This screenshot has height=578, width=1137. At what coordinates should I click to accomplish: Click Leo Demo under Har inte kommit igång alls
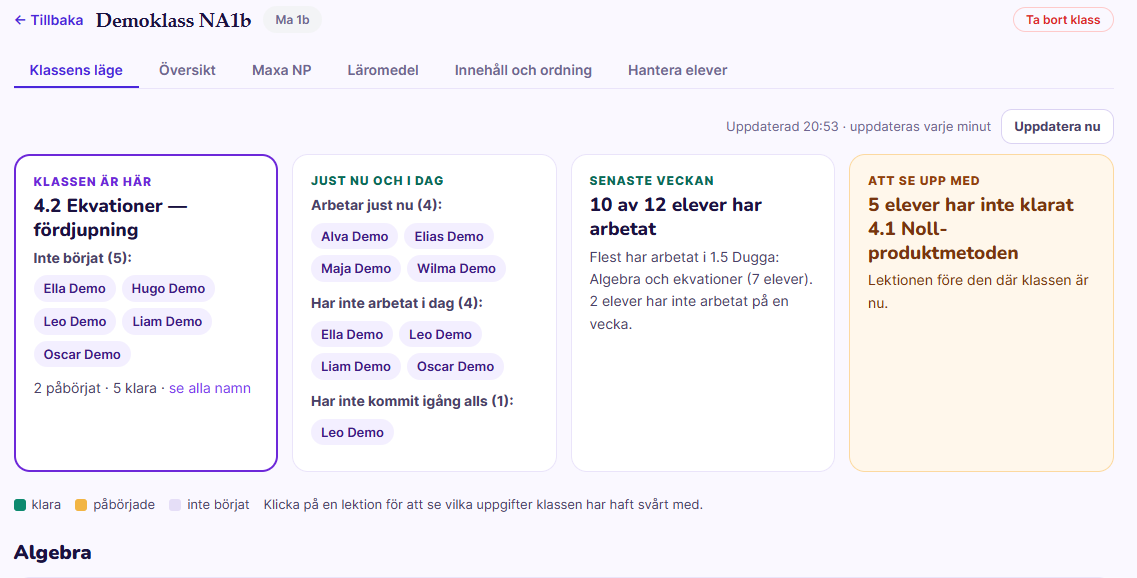pyautogui.click(x=352, y=432)
